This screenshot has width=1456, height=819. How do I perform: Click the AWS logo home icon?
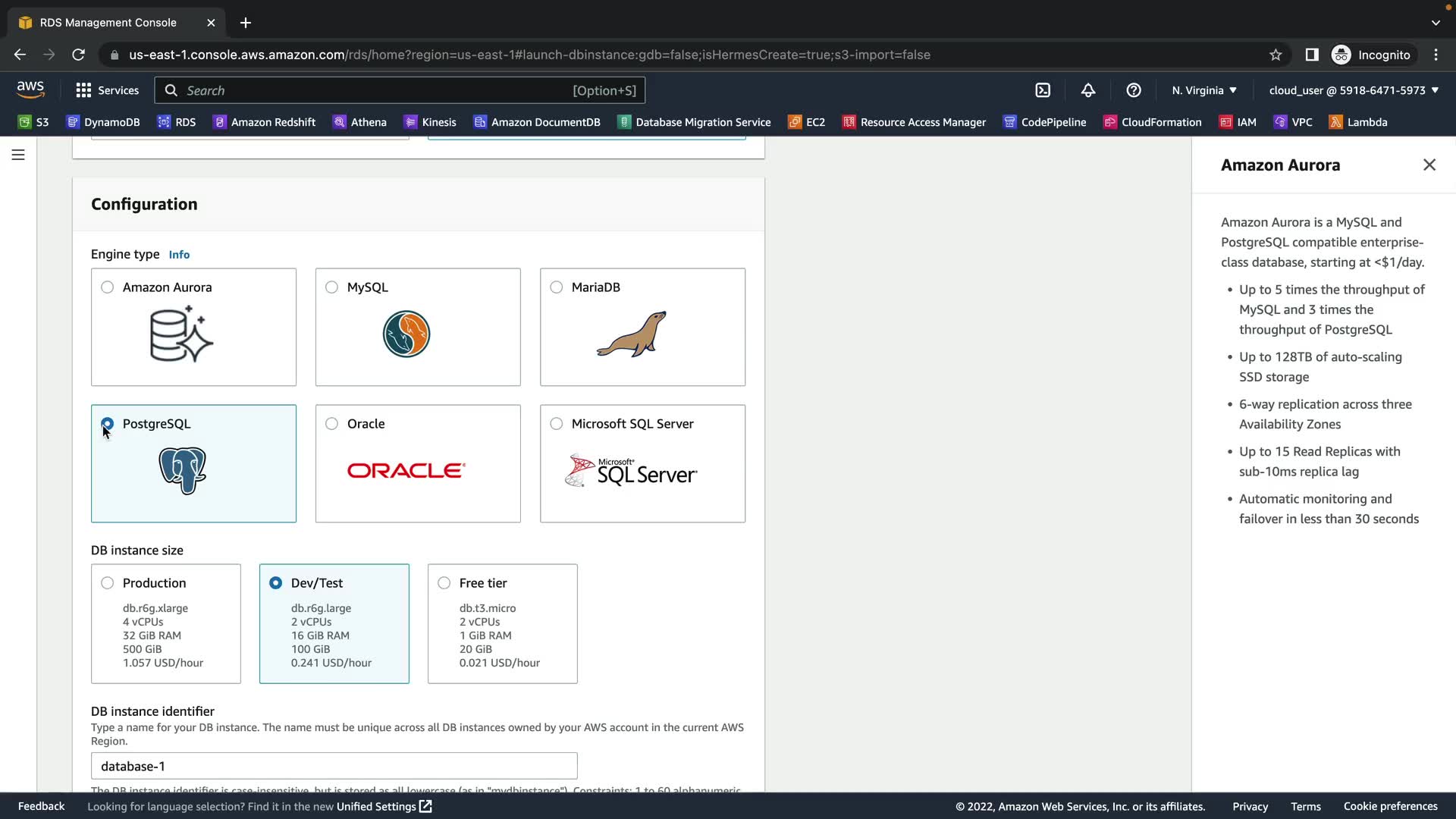point(30,89)
